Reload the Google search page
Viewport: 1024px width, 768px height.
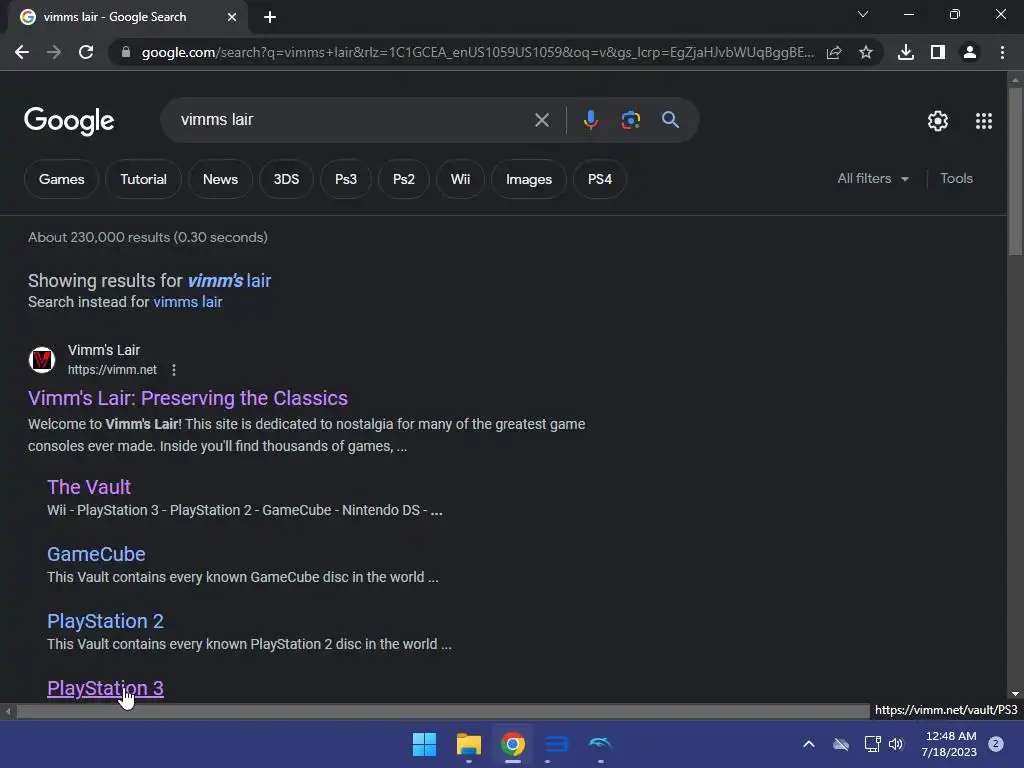tap(86, 52)
